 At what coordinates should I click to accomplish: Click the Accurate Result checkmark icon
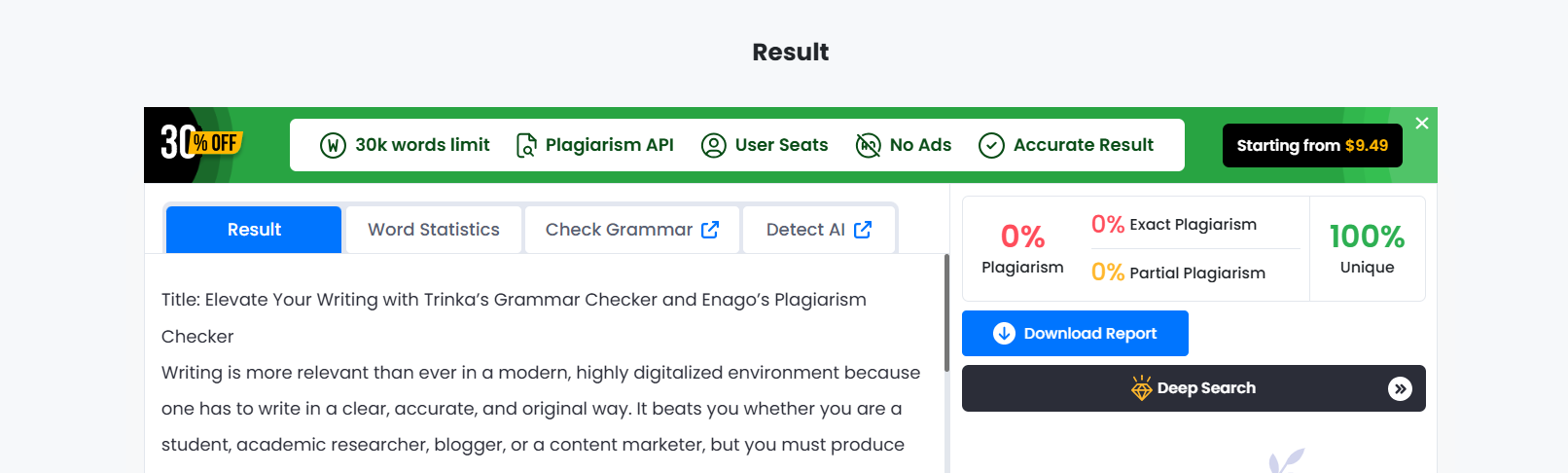click(x=991, y=146)
